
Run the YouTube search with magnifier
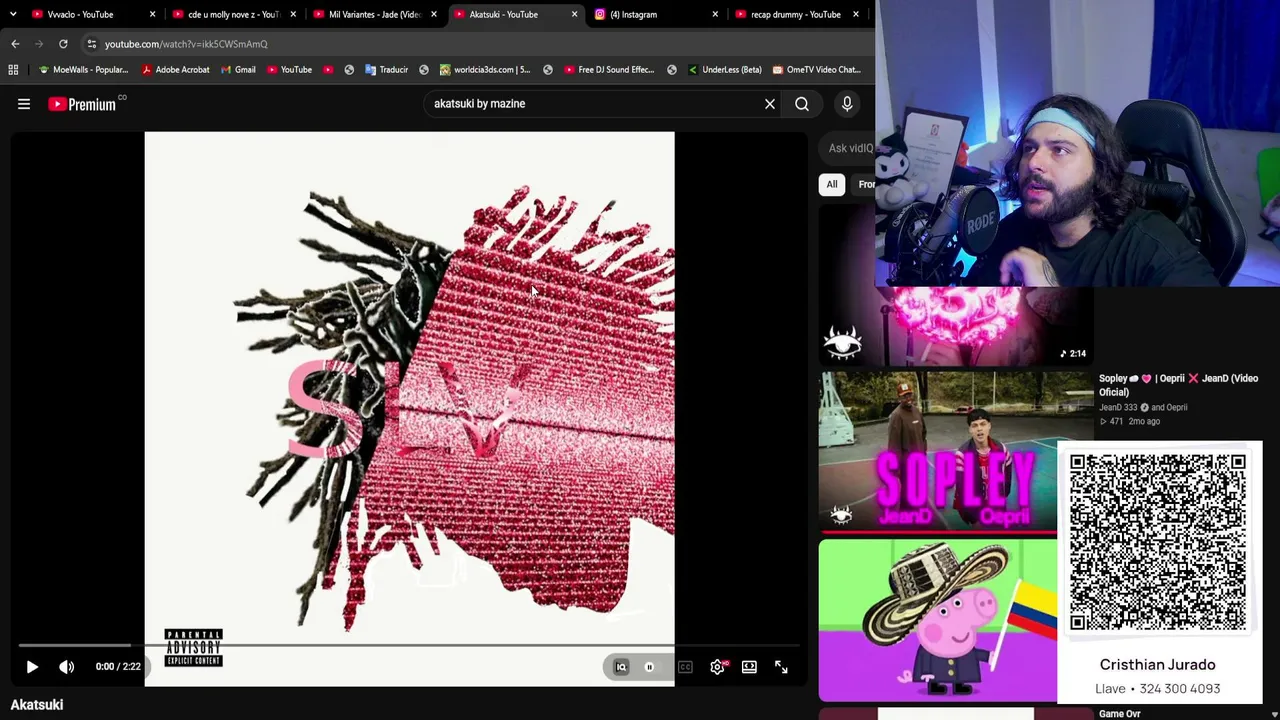pos(802,104)
